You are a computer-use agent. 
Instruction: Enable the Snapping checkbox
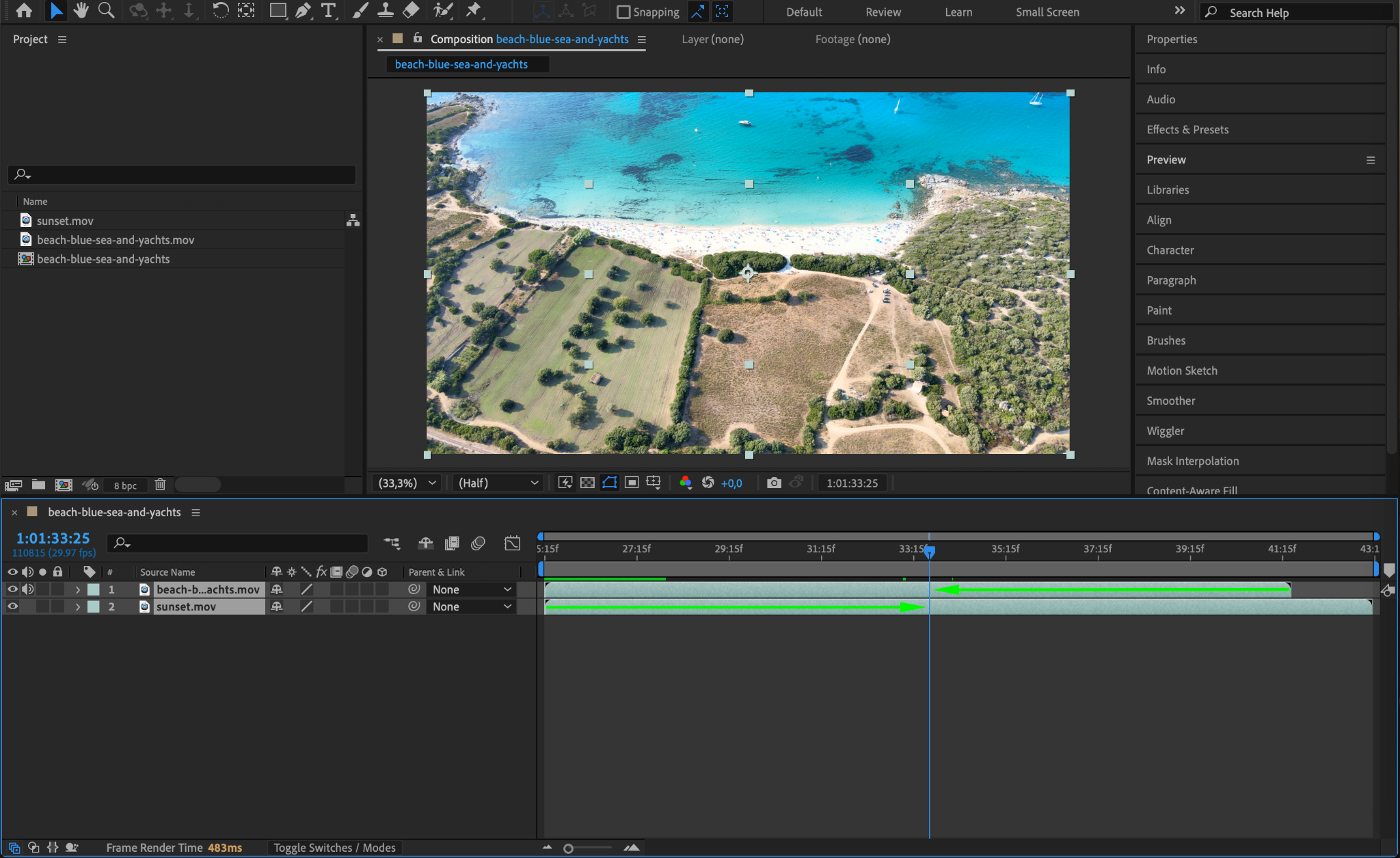click(x=623, y=12)
